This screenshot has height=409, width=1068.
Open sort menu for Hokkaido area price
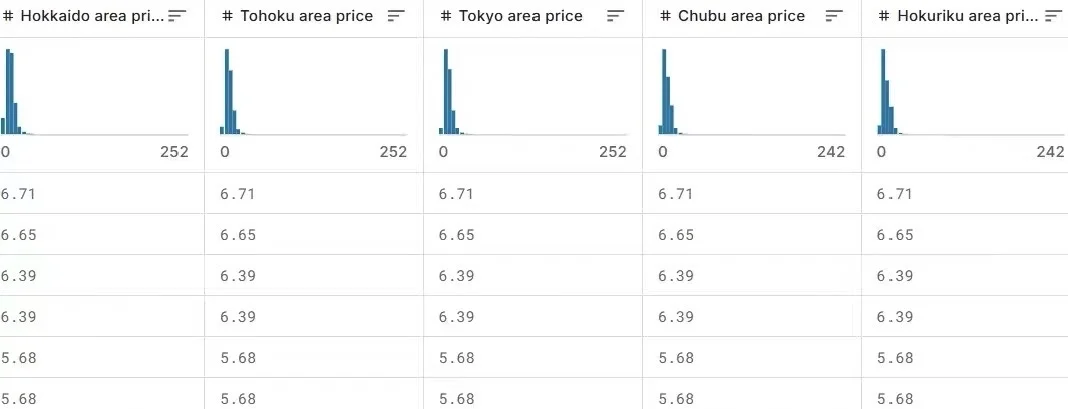177,16
